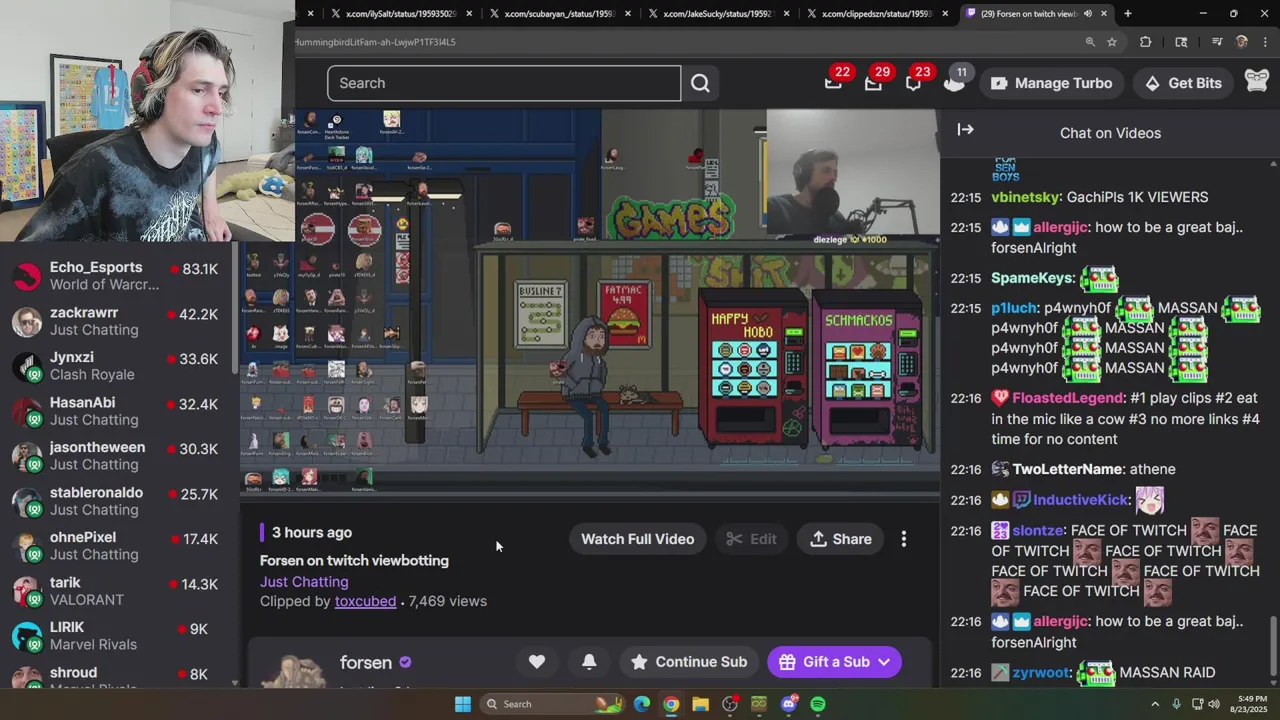Click chat username zyrwoot

(1042, 673)
